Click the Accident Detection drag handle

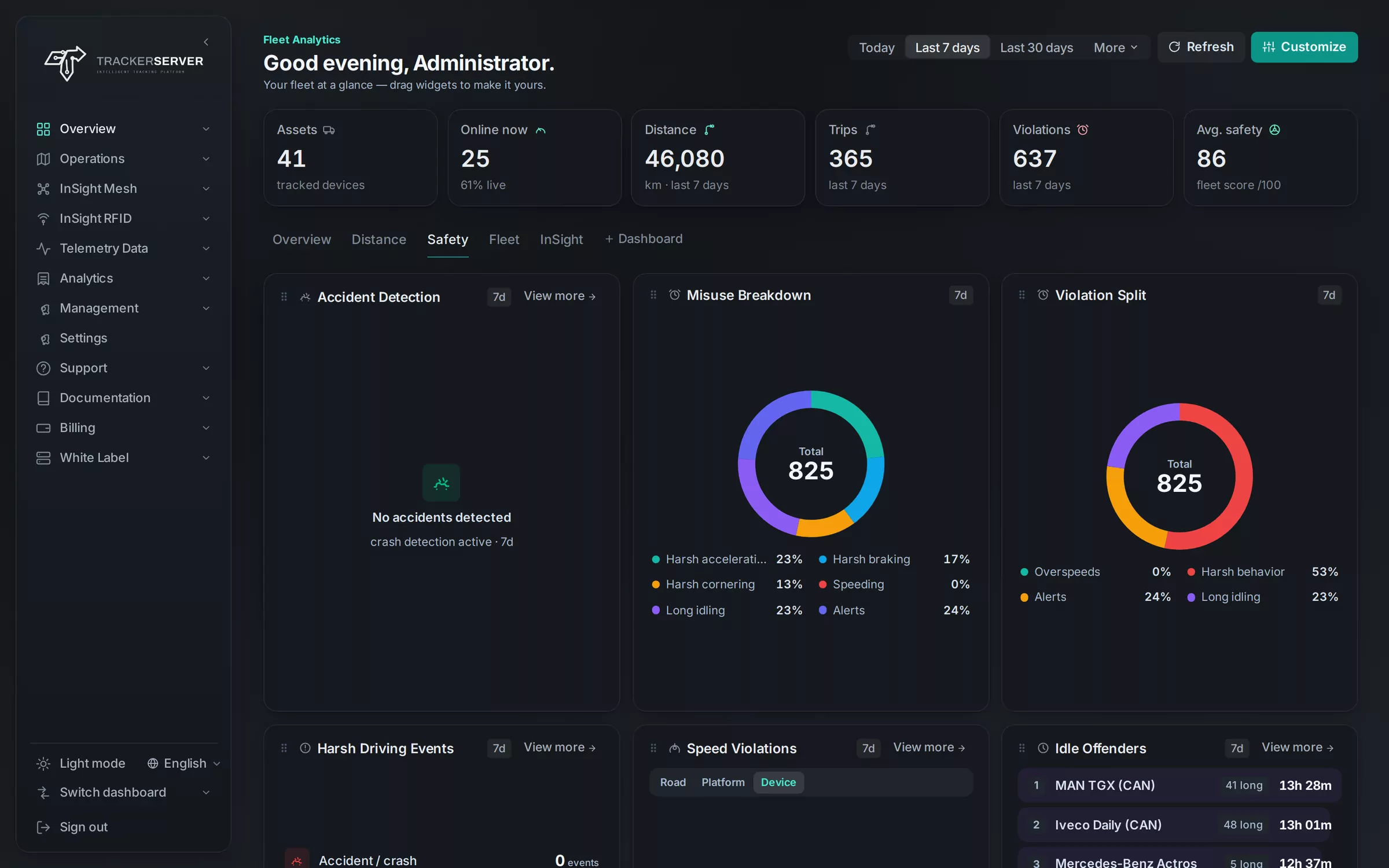pyautogui.click(x=284, y=297)
